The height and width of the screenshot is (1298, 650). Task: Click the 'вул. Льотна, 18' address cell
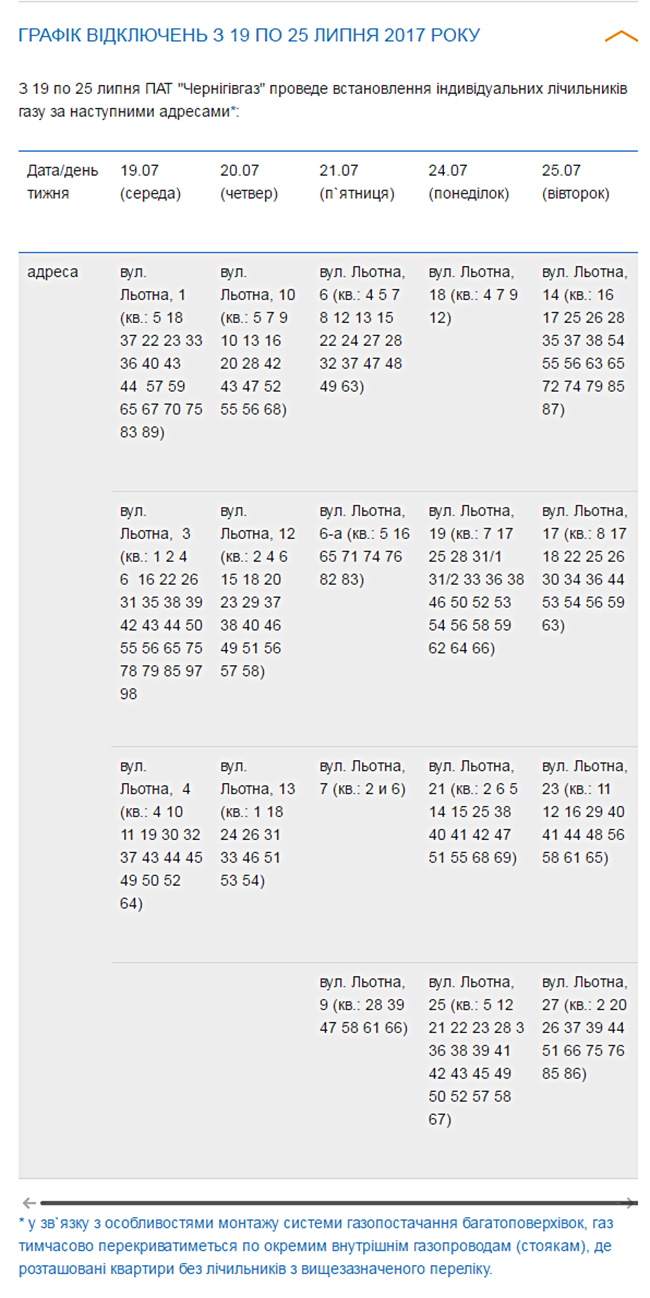pyautogui.click(x=473, y=295)
